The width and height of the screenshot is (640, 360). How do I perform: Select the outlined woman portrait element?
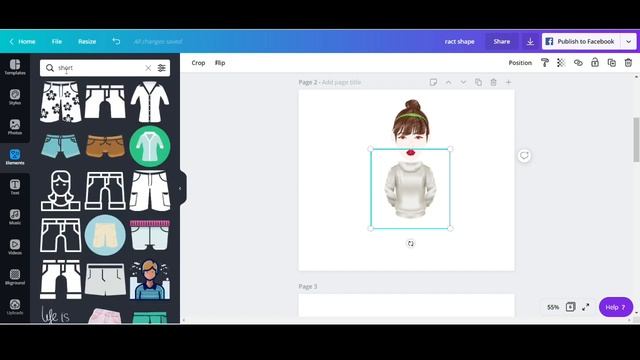[x=60, y=191]
